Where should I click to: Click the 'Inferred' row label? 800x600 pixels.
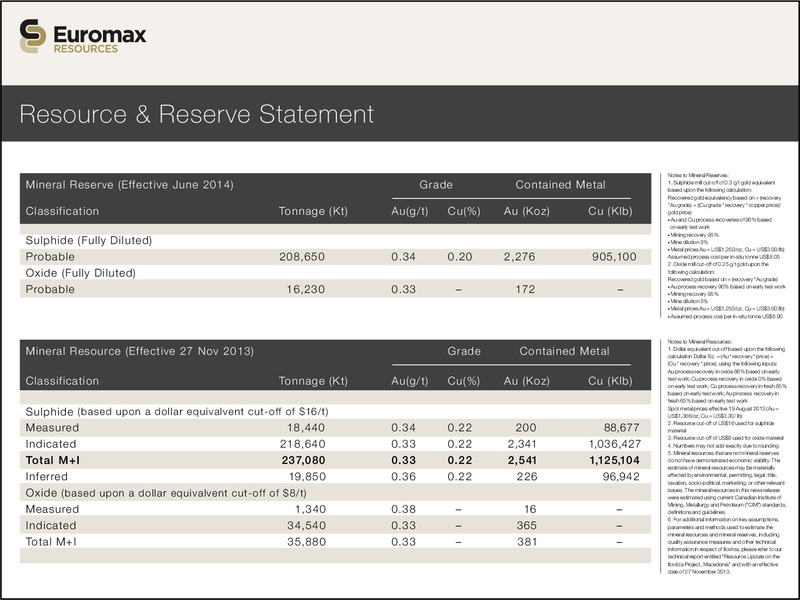[x=46, y=477]
